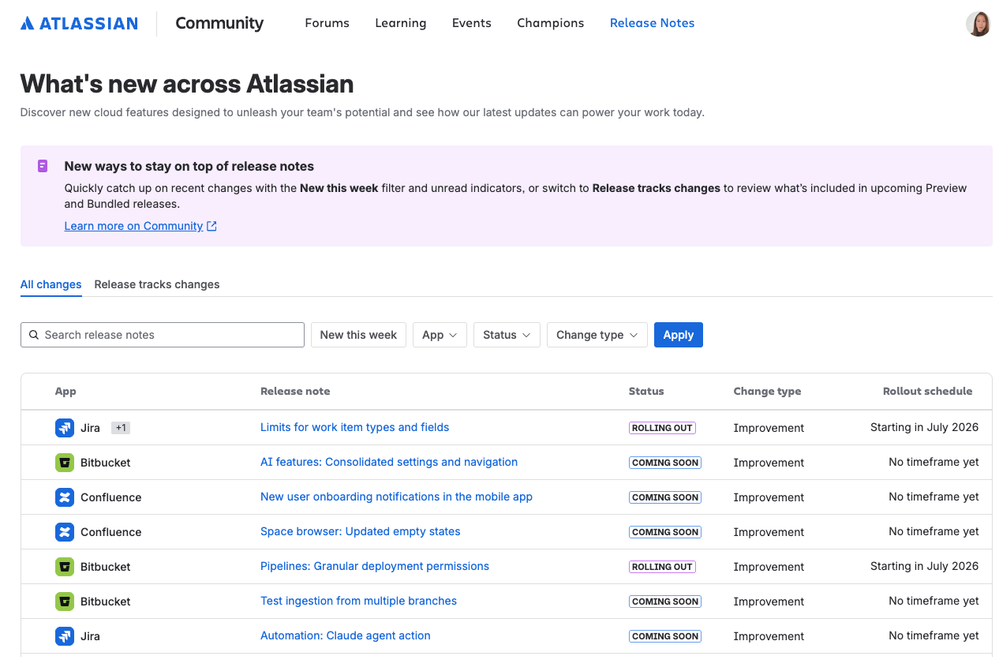
Task: Switch to the All changes tab
Action: coord(51,284)
